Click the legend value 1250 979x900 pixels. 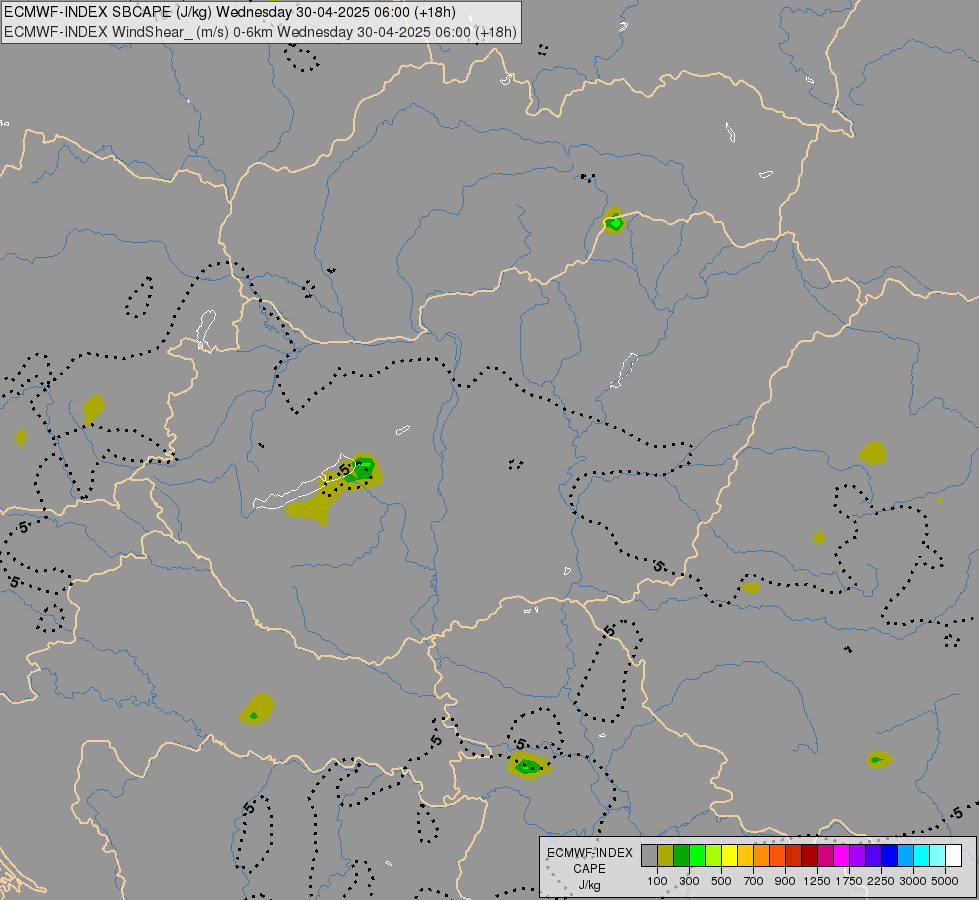click(x=817, y=881)
